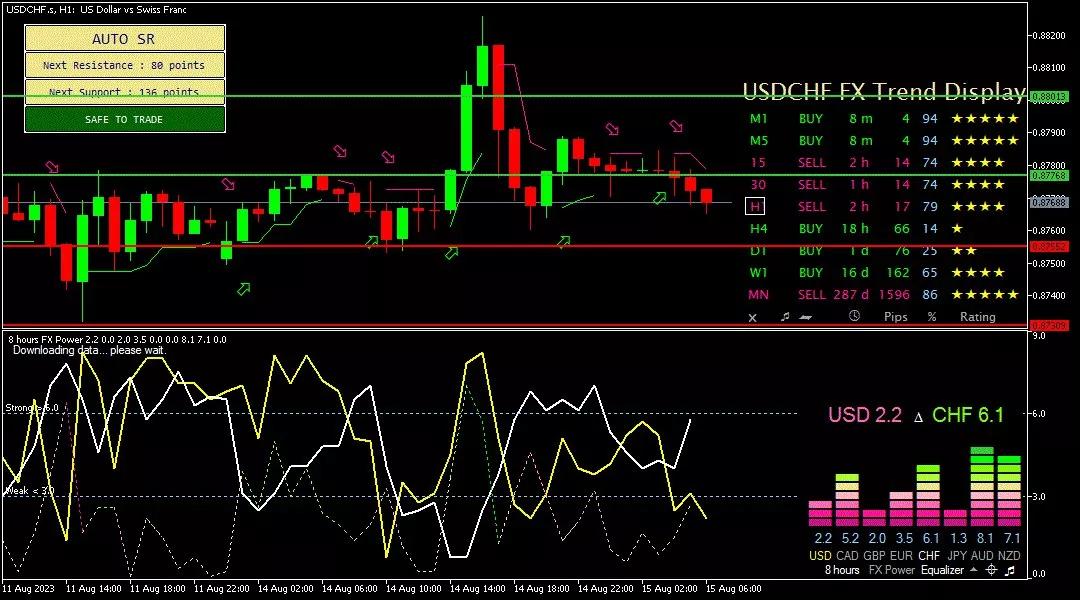
Task: Select the M5 timeframe row label
Action: click(758, 141)
